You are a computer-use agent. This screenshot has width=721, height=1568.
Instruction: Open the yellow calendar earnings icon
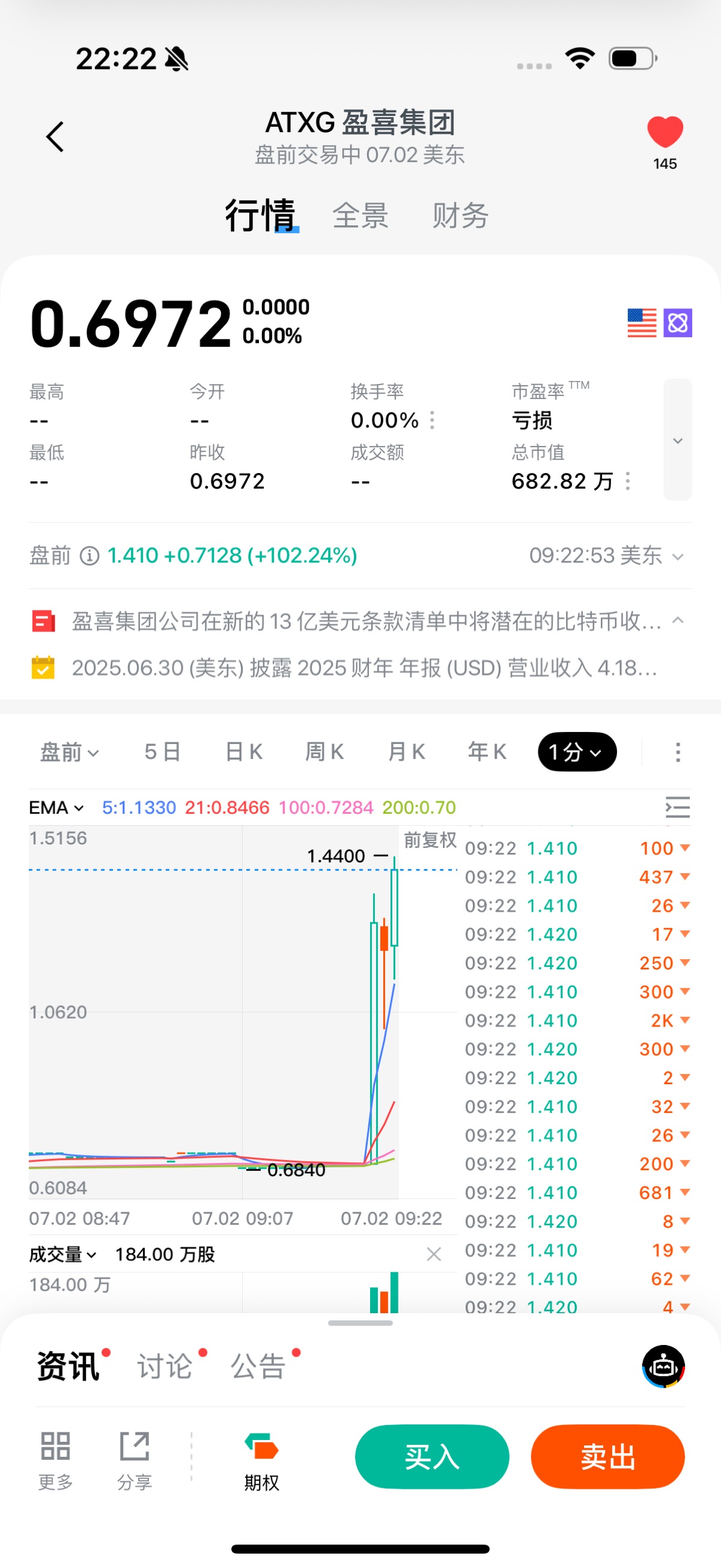click(43, 667)
